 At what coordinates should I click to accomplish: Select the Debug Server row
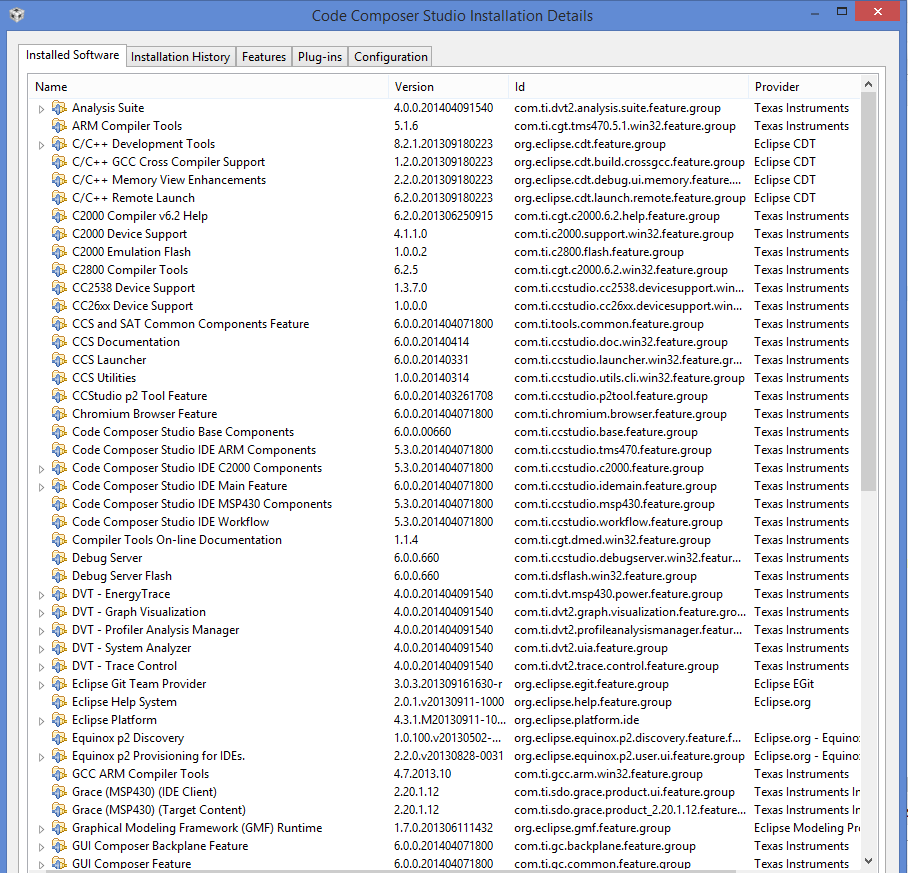tap(445, 558)
